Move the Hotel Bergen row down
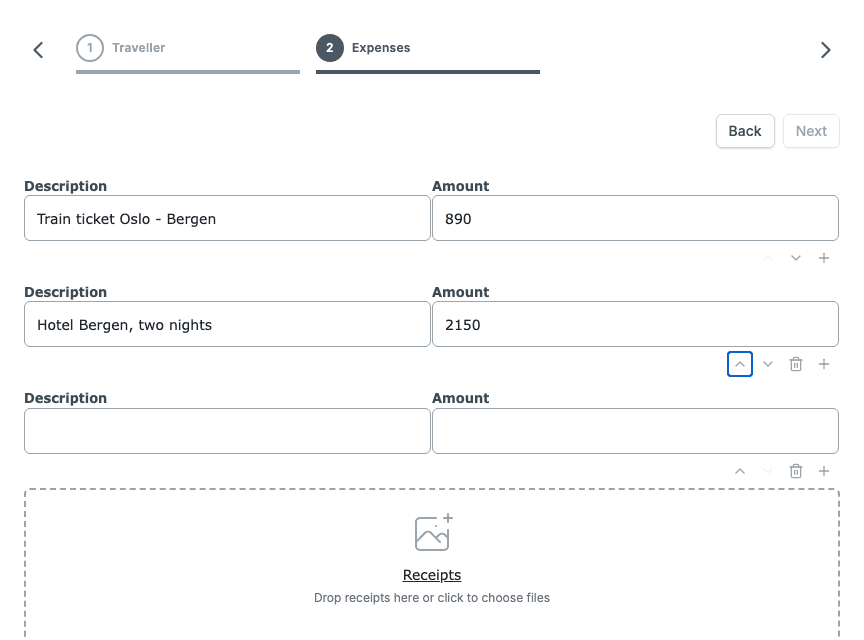864x640 pixels. click(x=768, y=364)
